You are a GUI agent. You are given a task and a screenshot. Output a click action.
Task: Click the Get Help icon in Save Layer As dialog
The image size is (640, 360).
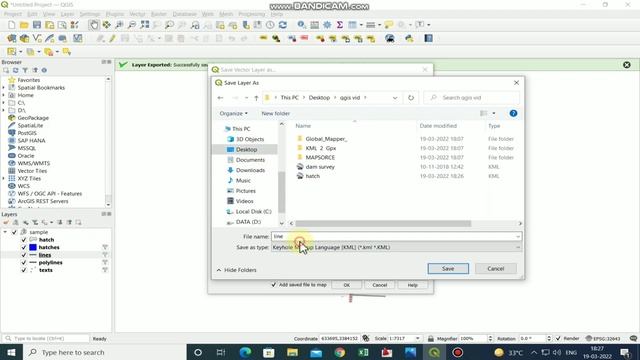click(x=513, y=113)
